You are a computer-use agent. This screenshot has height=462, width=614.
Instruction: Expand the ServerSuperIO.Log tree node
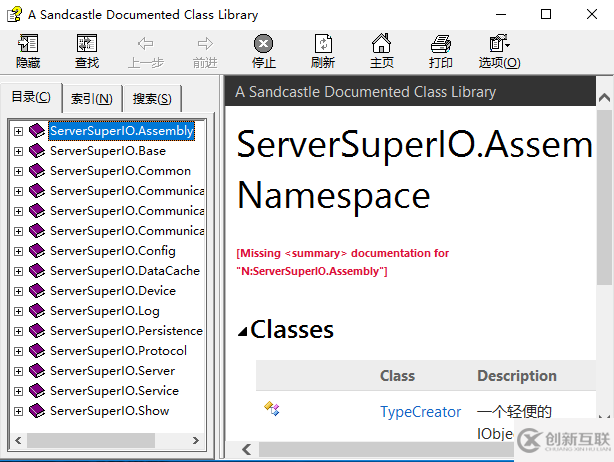18,311
